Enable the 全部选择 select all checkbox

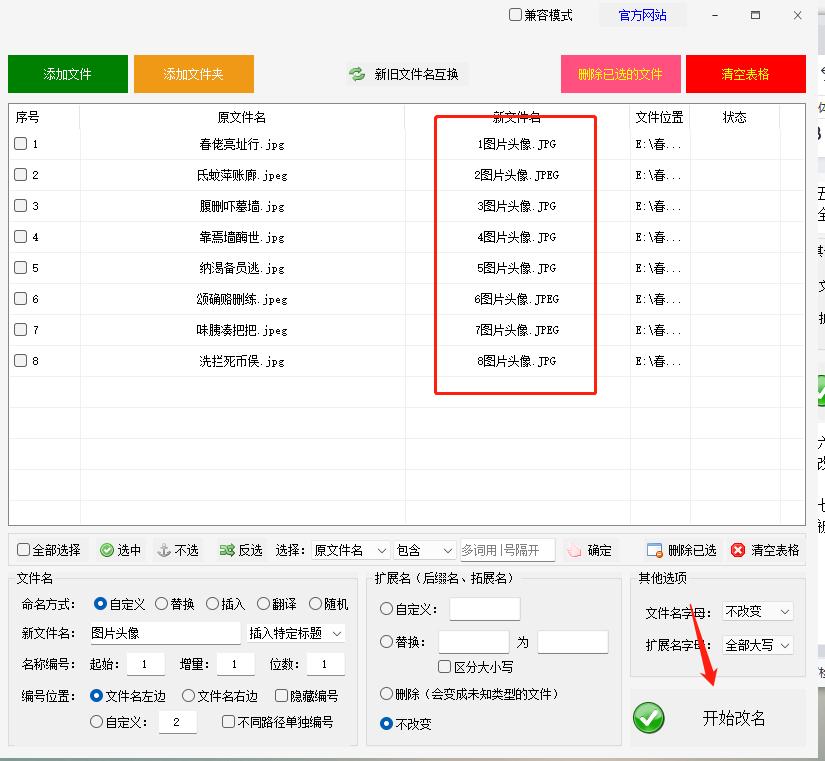coord(24,550)
